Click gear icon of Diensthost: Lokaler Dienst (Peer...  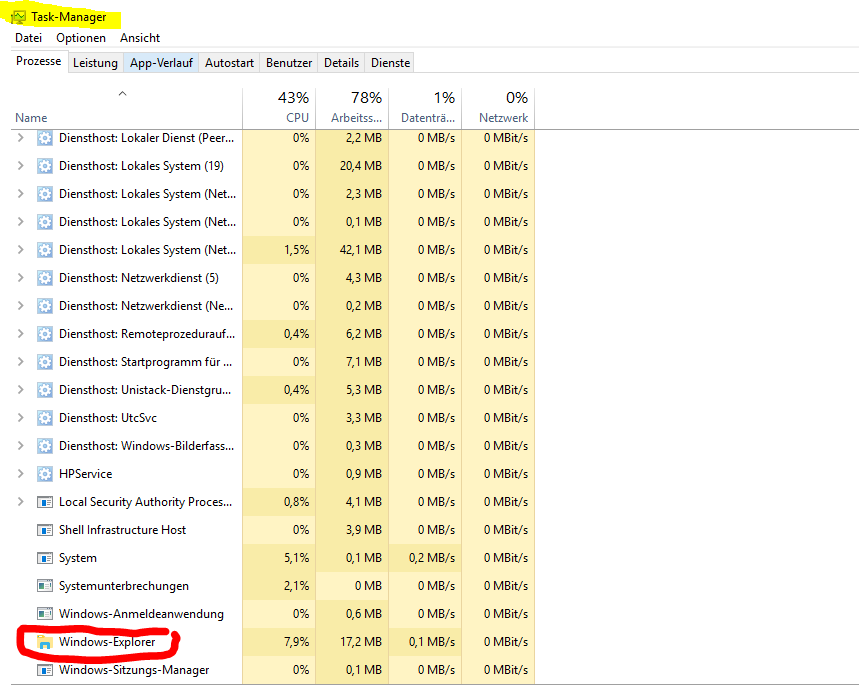[44, 138]
